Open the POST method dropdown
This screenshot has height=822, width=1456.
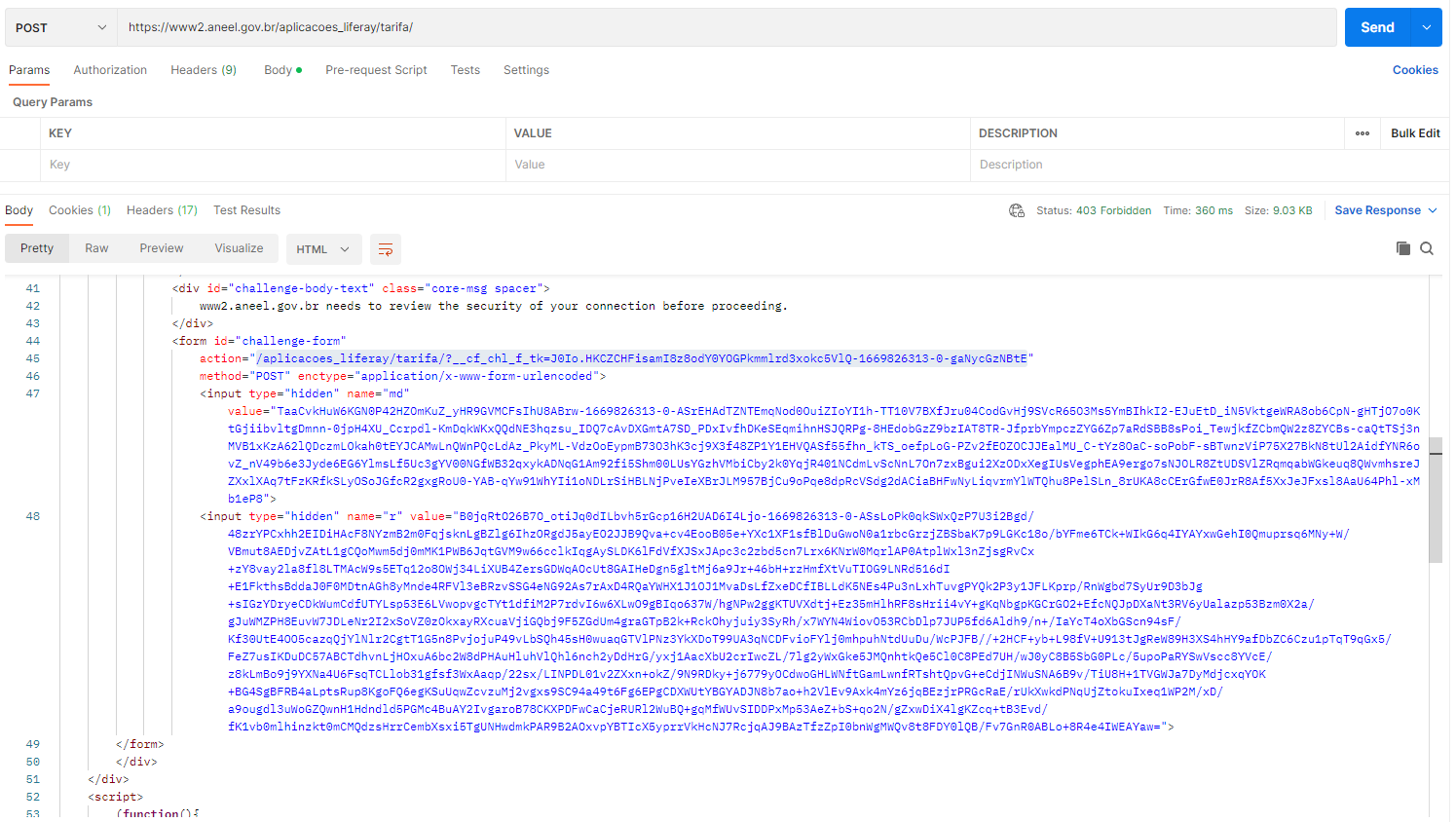(60, 27)
